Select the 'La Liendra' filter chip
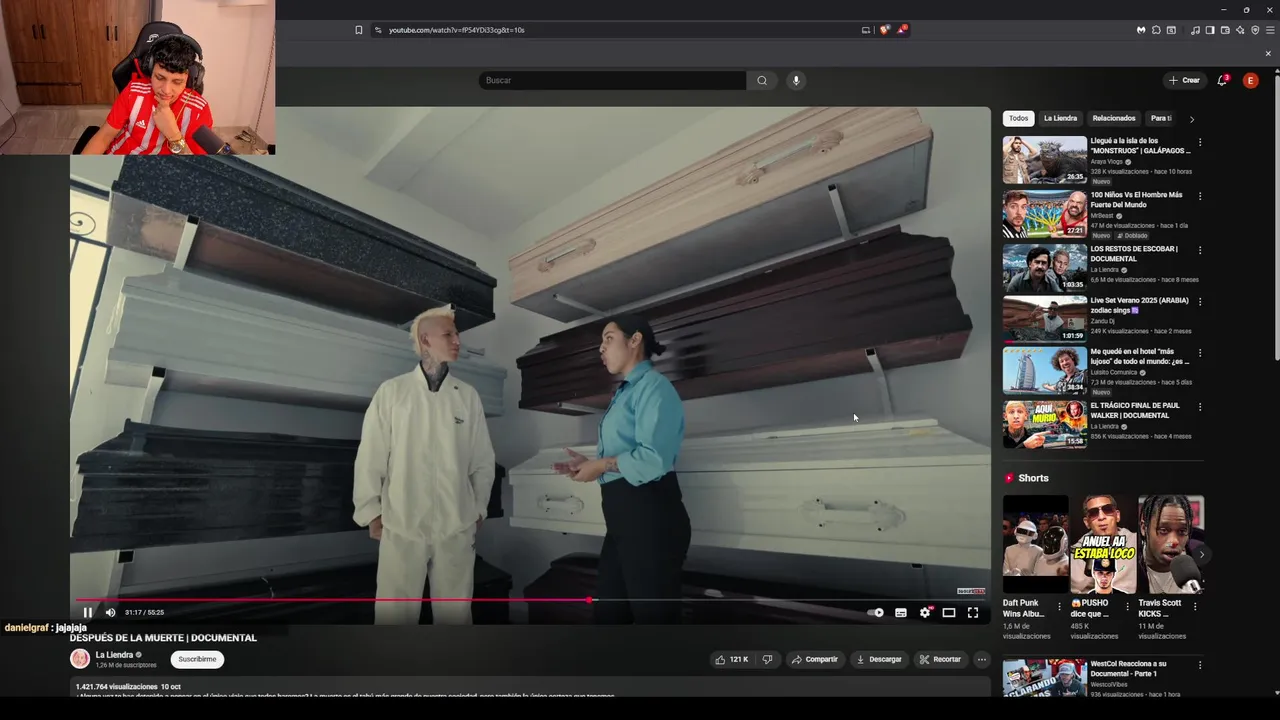The height and width of the screenshot is (720, 1280). tap(1060, 118)
